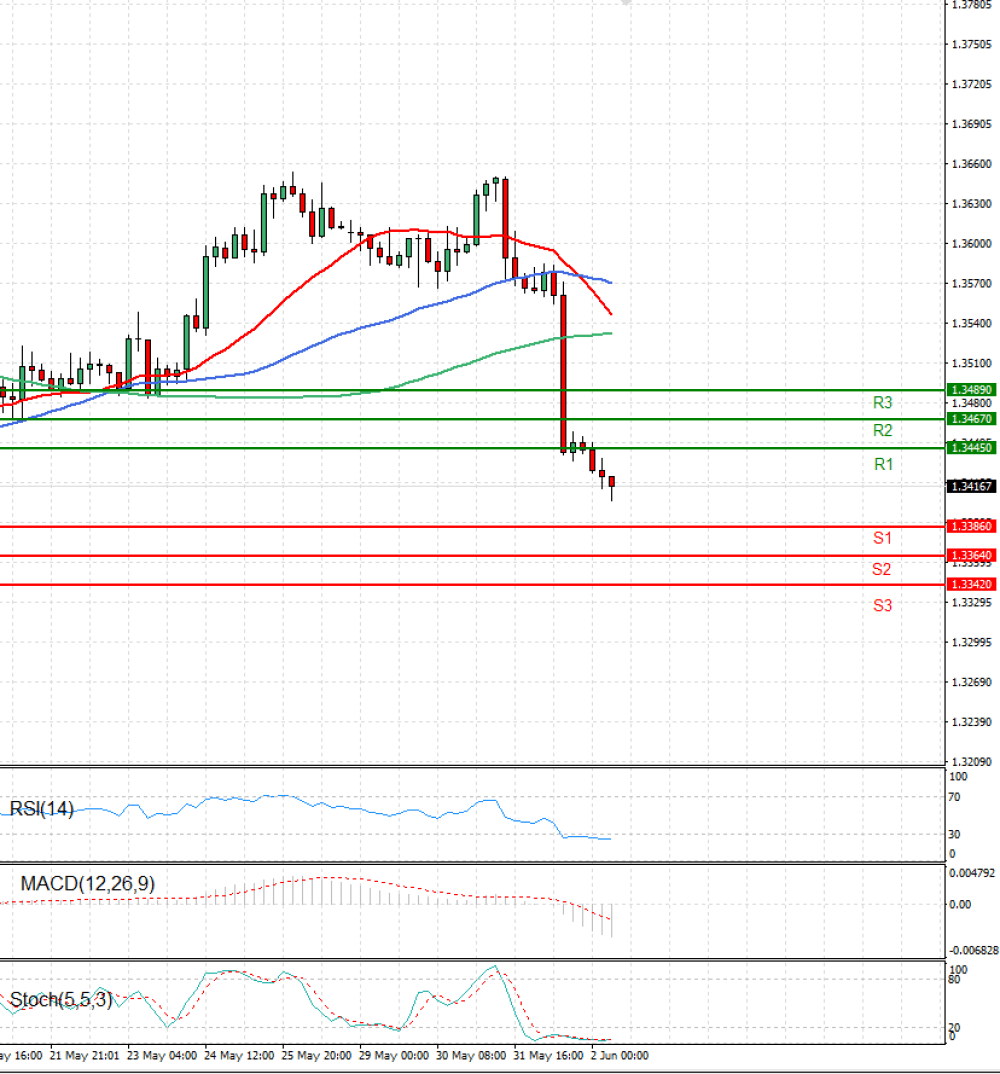Viewport: 1000px width, 1074px height.
Task: Click the MACD(12,26,9) indicator label
Action: pyautogui.click(x=88, y=884)
